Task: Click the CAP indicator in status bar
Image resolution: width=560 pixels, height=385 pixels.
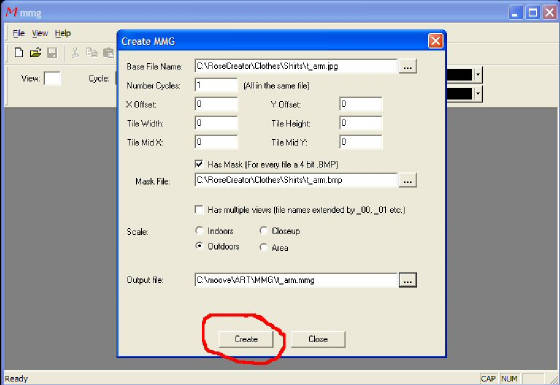Action: point(488,379)
